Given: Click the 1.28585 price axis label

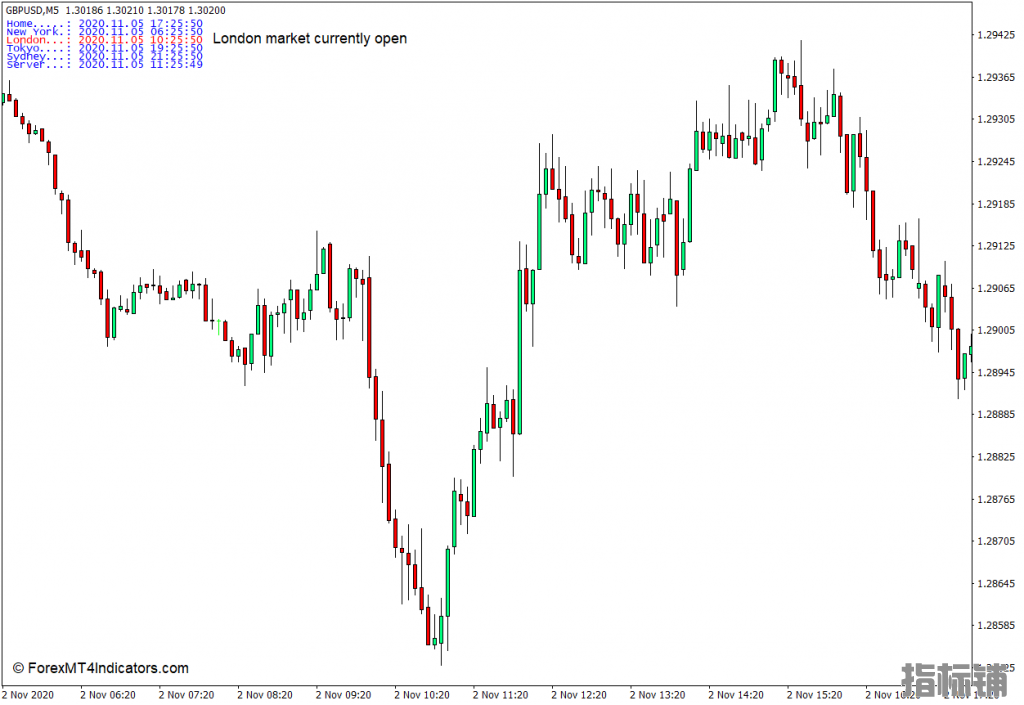Looking at the screenshot, I should (996, 625).
